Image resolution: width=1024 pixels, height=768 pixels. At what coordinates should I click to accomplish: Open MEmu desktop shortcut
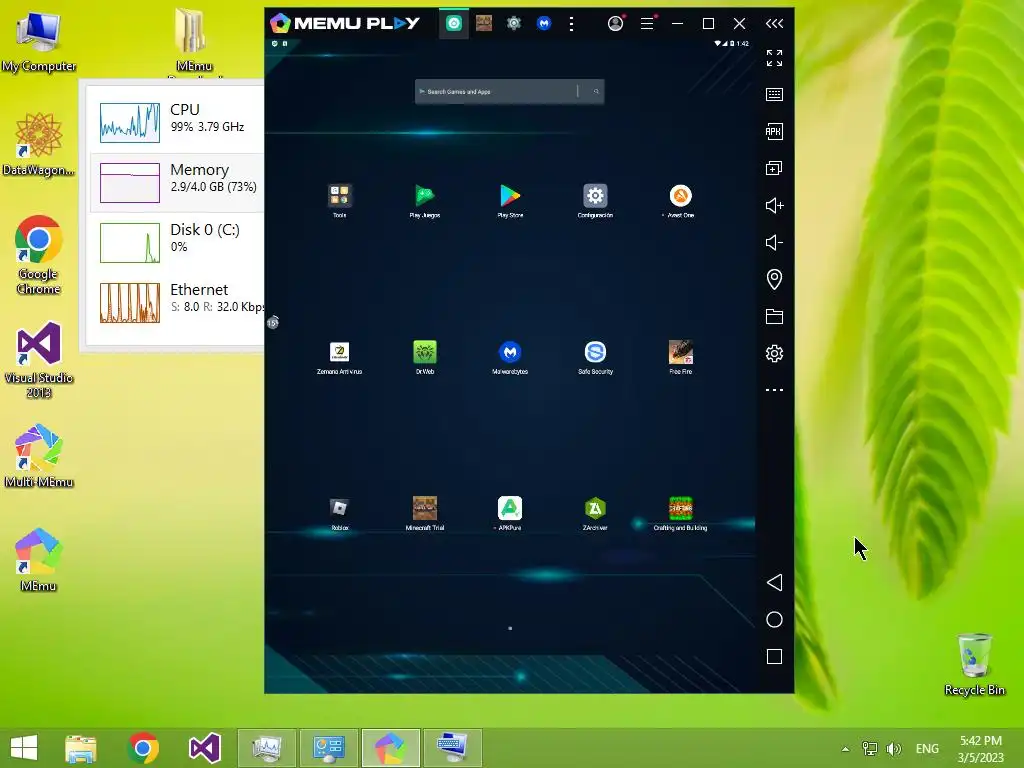[39, 560]
